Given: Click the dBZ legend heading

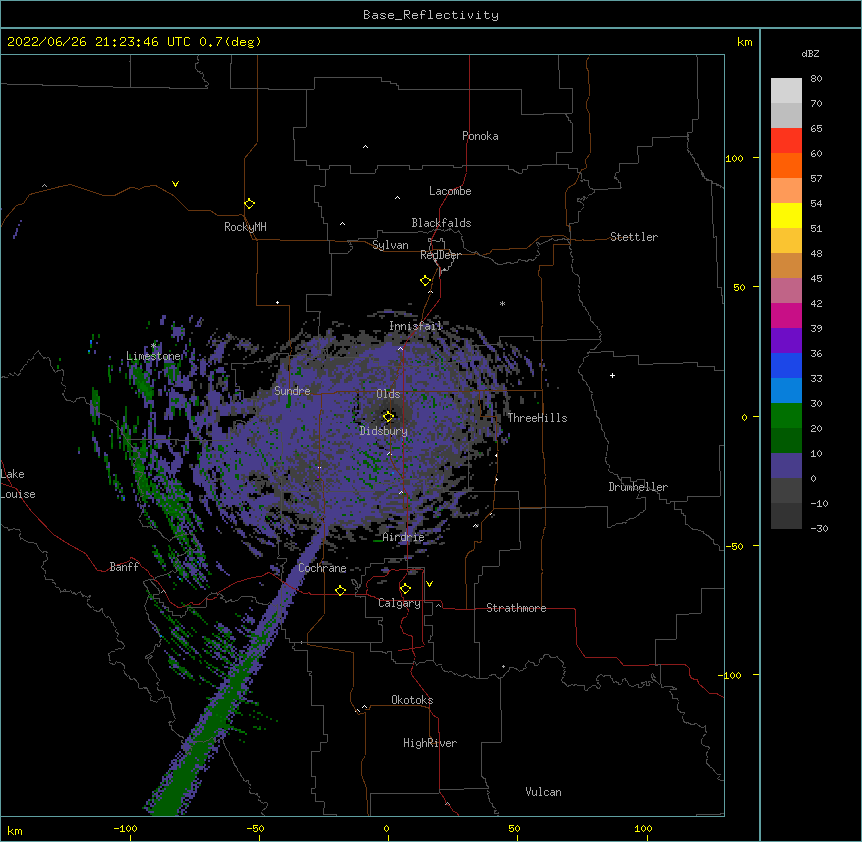Looking at the screenshot, I should coord(810,54).
